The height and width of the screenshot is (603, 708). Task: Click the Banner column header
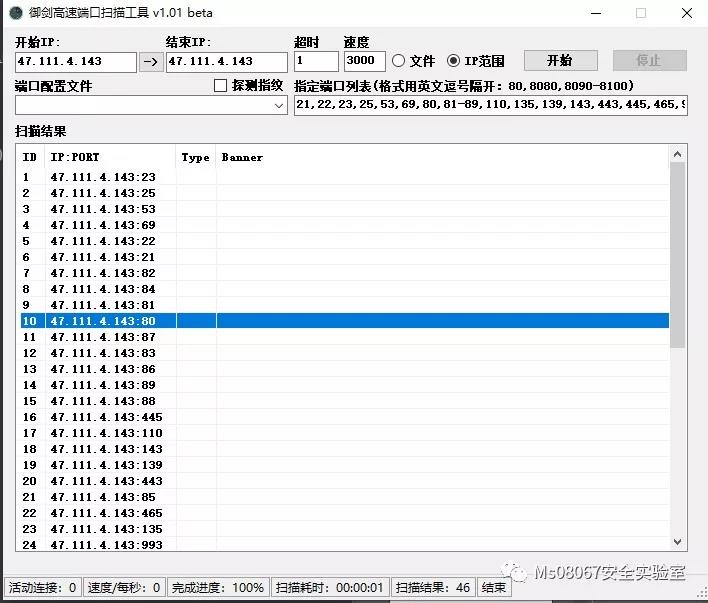(x=242, y=157)
